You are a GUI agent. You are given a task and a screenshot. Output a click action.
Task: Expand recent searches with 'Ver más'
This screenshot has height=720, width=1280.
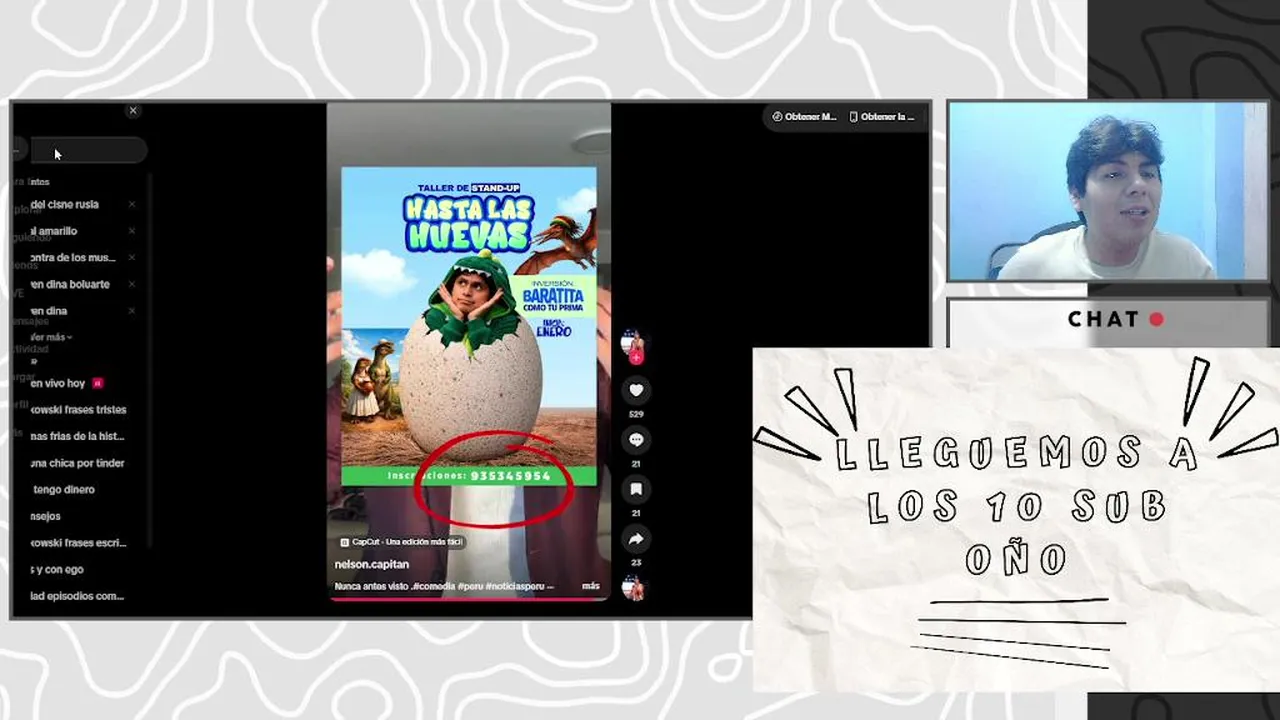click(x=51, y=337)
